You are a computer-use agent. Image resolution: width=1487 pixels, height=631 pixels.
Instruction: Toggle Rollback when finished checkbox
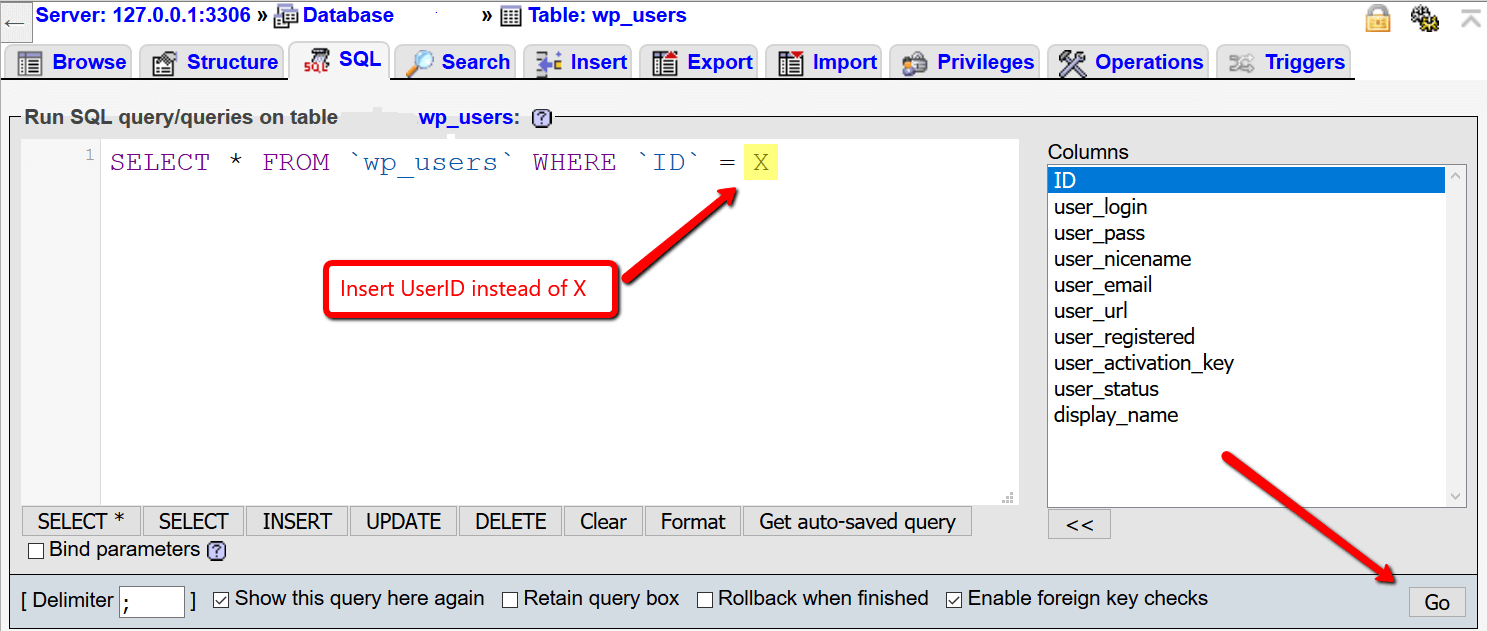[705, 600]
